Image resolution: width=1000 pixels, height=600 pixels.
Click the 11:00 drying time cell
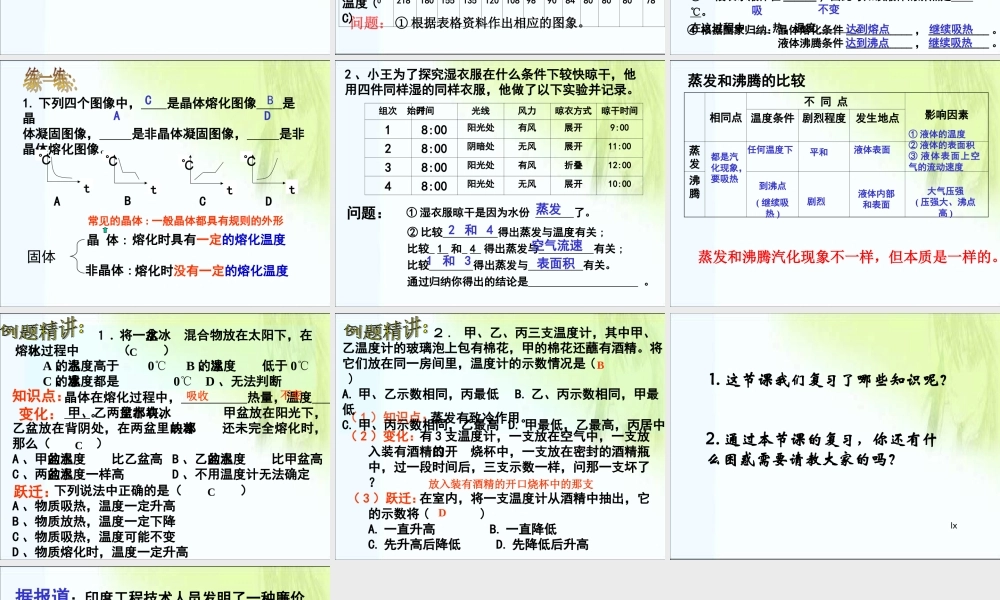619,146
